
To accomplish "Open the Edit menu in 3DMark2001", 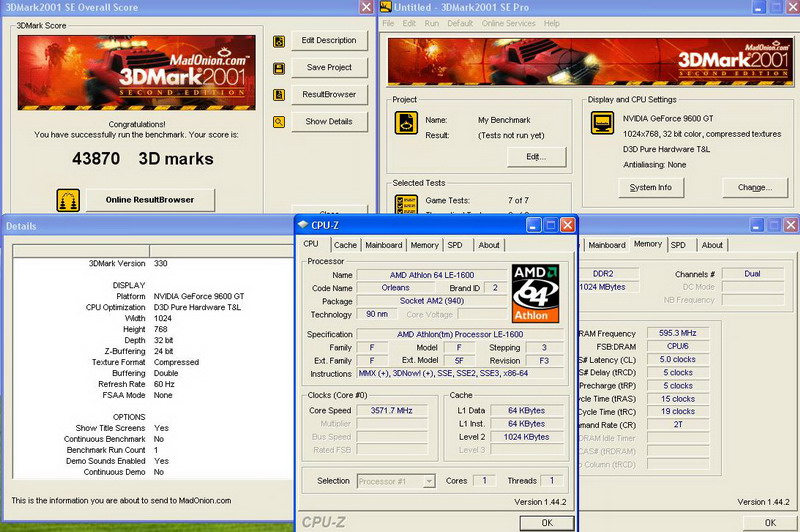I will coord(409,23).
